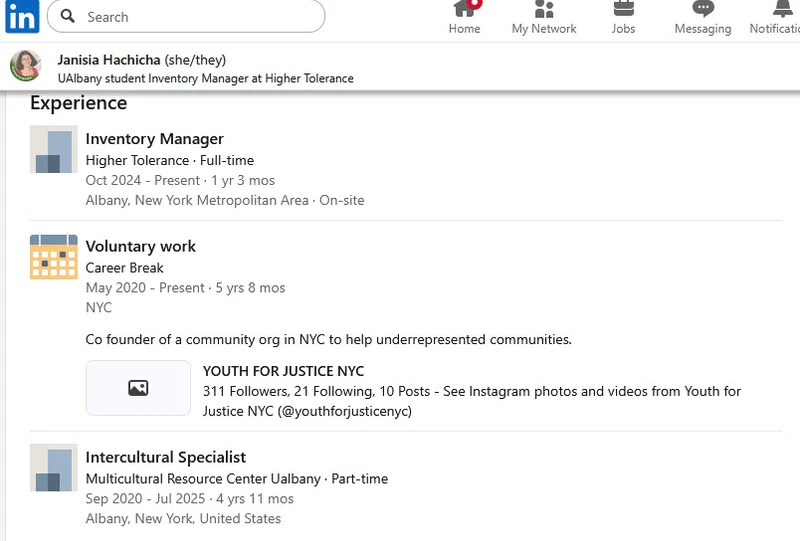
Task: Open the YOUTH FOR JUSTICE NYC link title
Action: [284, 371]
